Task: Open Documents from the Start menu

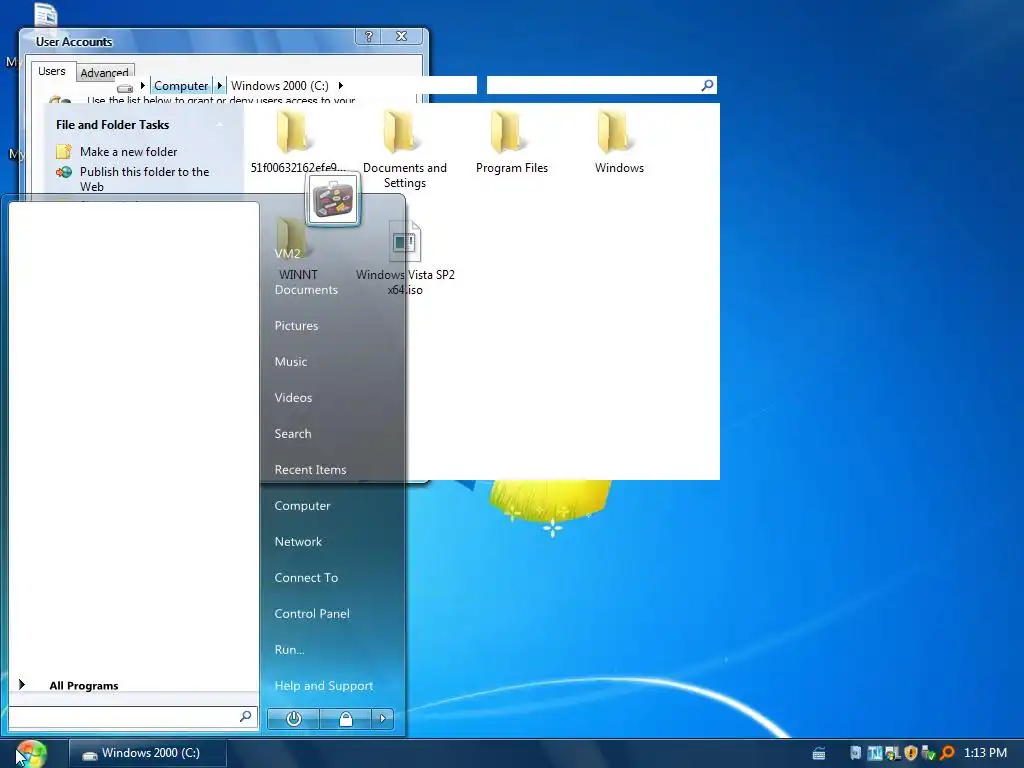Action: [306, 290]
